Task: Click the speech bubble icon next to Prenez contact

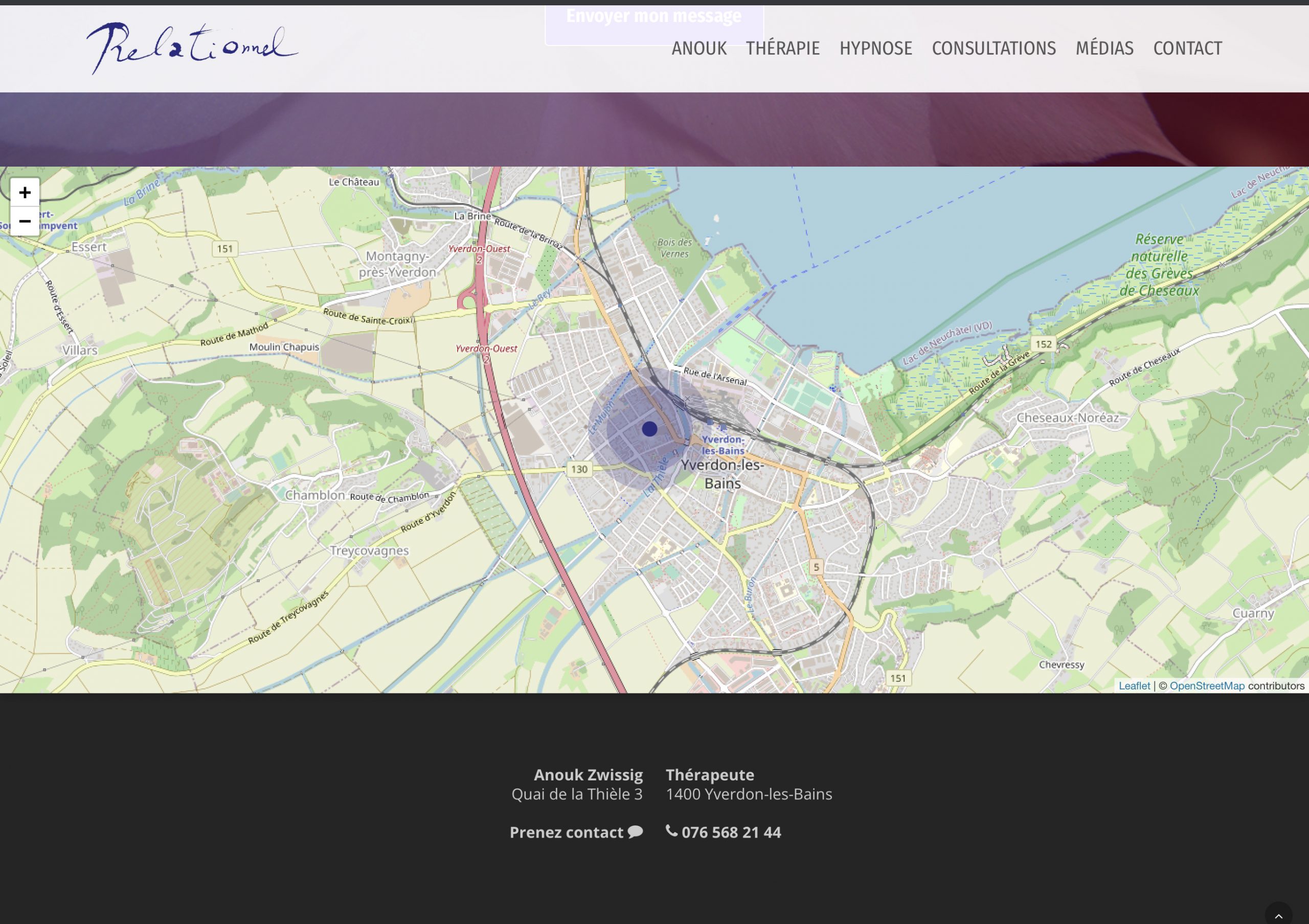Action: [x=635, y=833]
